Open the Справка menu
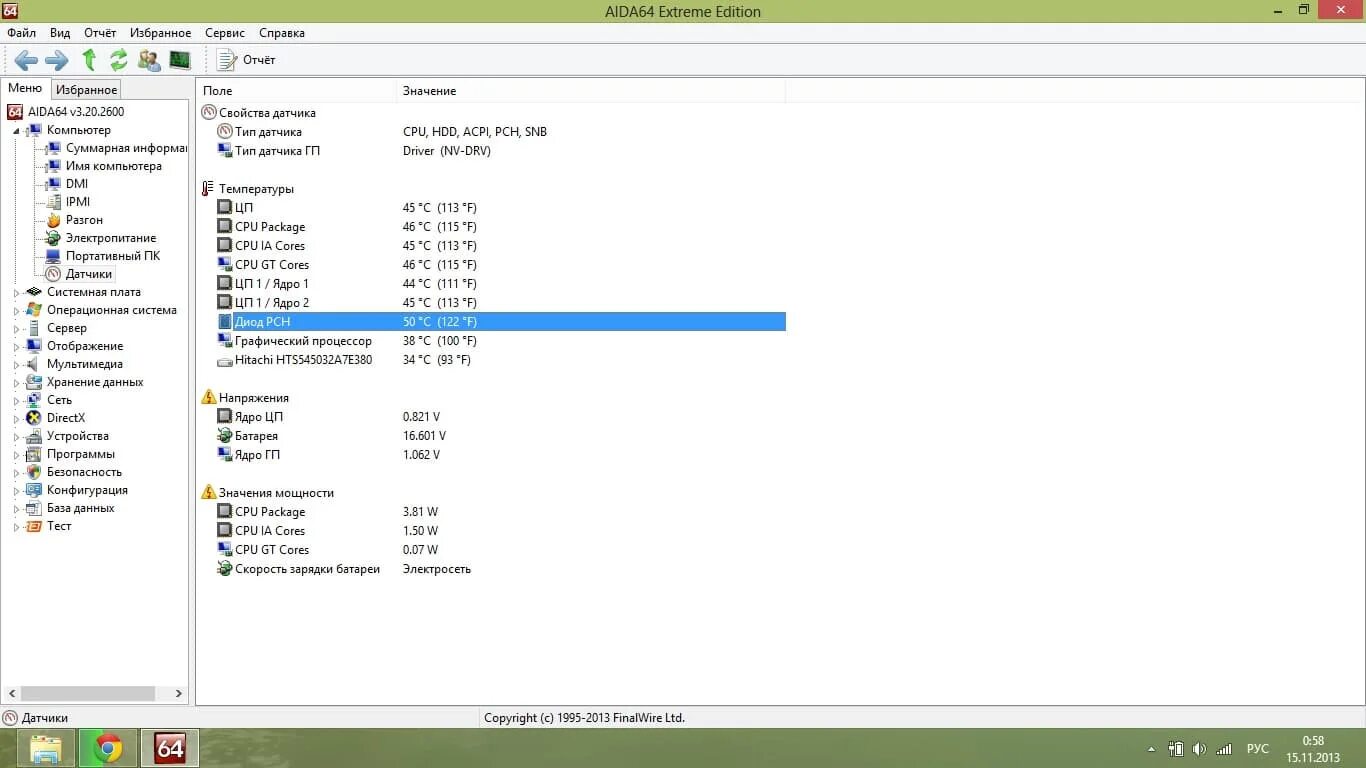Image resolution: width=1366 pixels, height=768 pixels. click(x=282, y=33)
